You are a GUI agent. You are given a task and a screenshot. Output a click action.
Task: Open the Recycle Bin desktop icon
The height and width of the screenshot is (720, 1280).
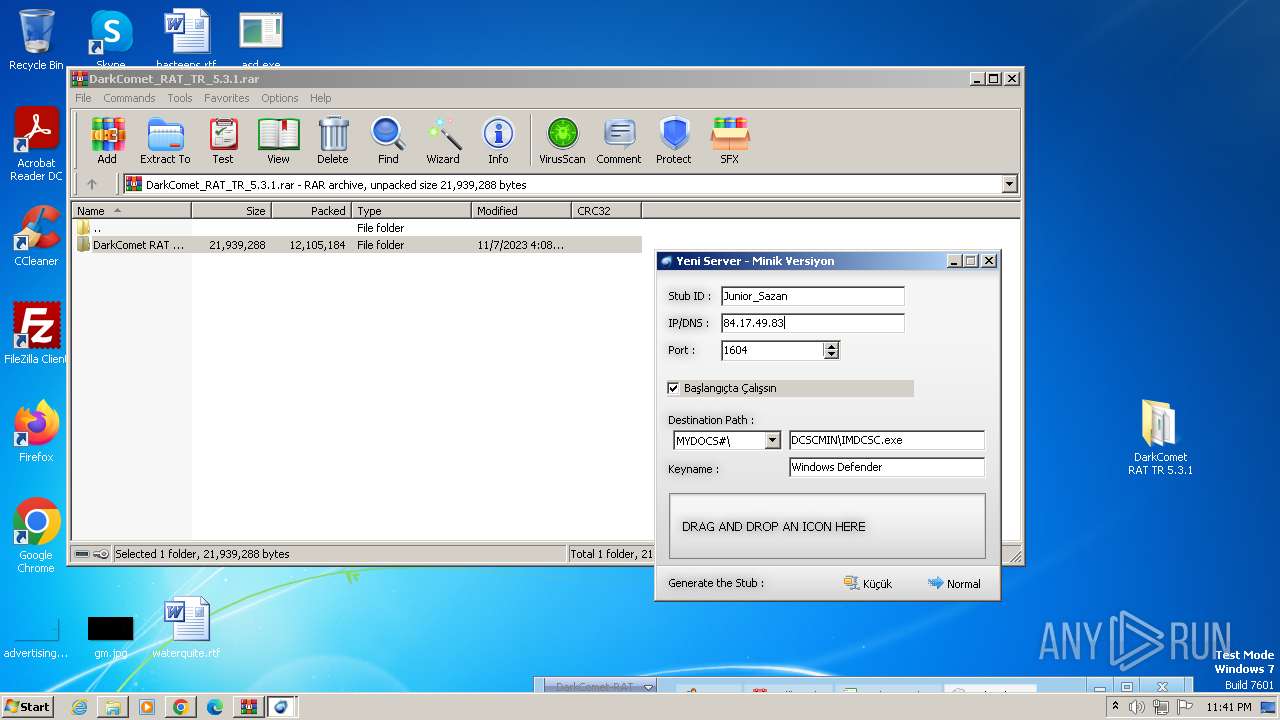coord(36,40)
